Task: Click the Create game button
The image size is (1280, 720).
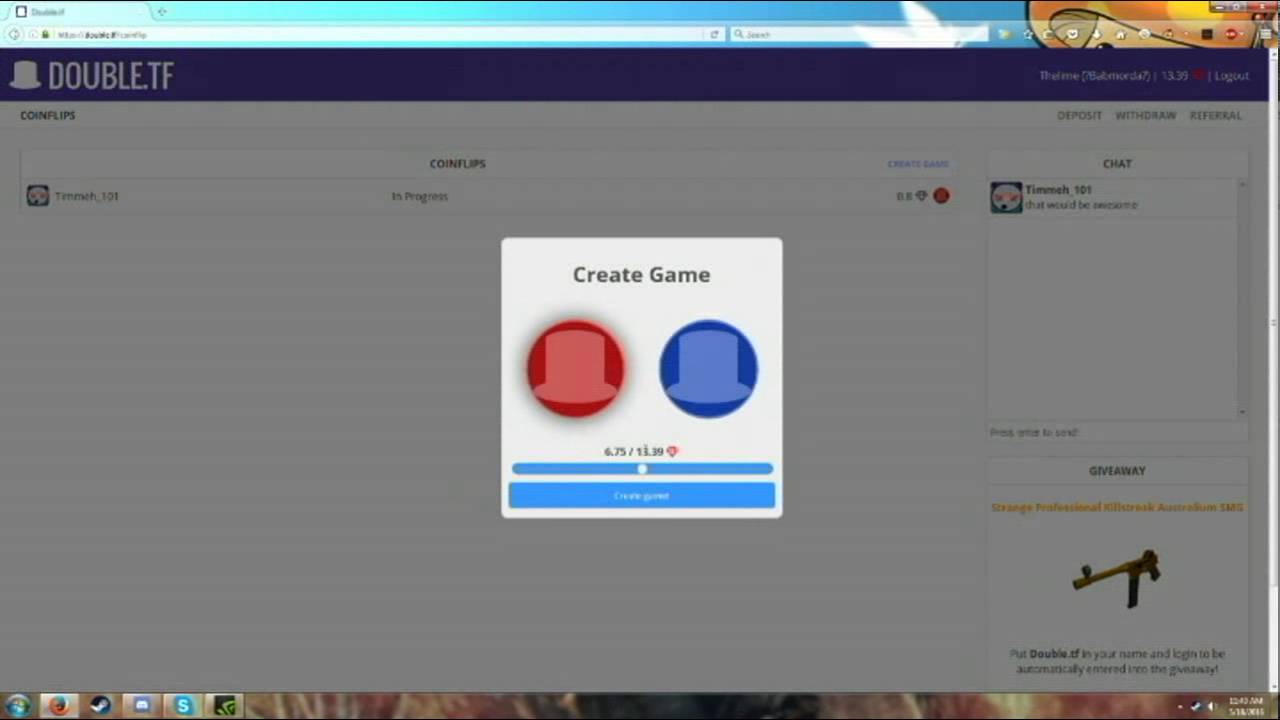Action: click(642, 495)
